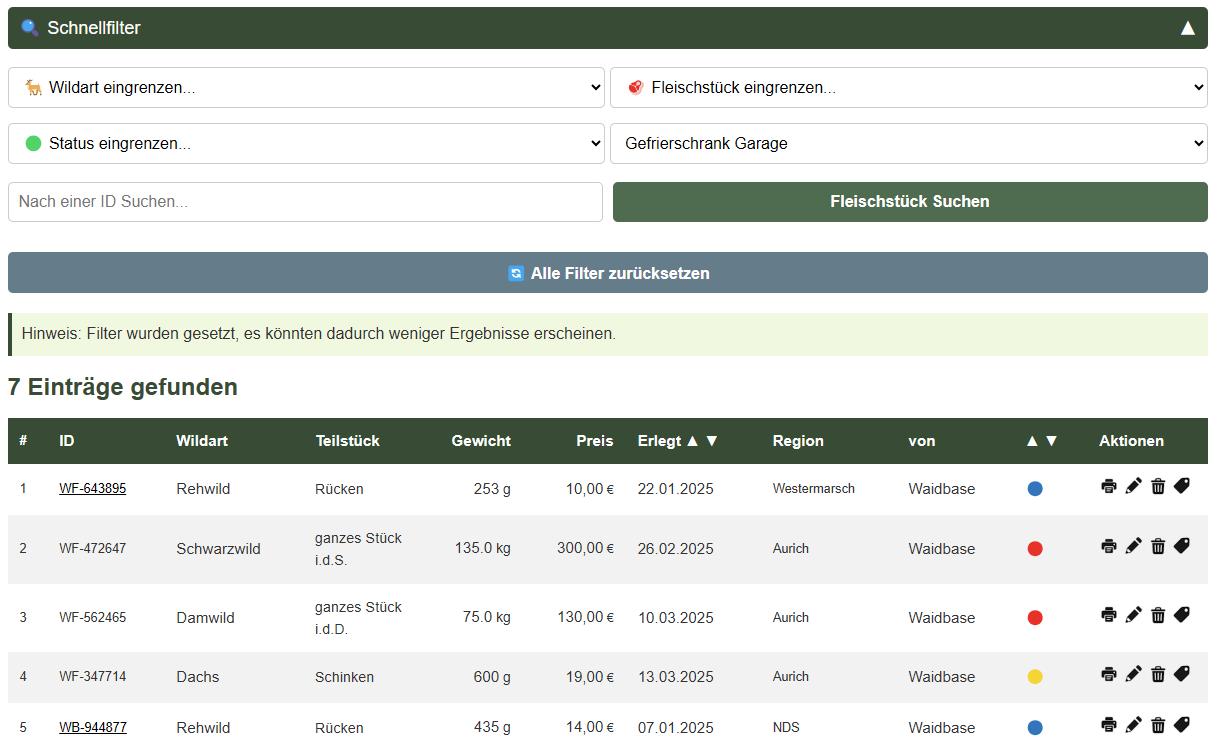
Task: Click tag icon for WF-562465
Action: (x=1182, y=615)
